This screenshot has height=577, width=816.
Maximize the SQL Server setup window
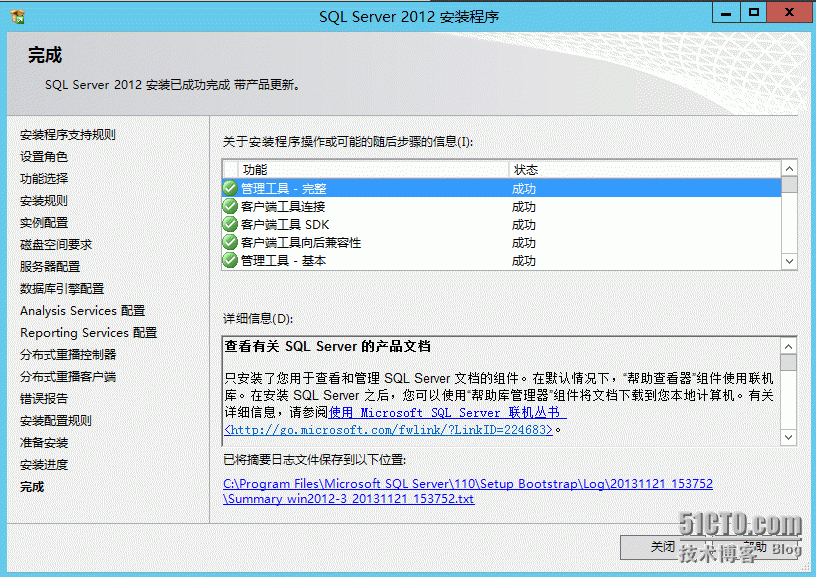pos(754,12)
